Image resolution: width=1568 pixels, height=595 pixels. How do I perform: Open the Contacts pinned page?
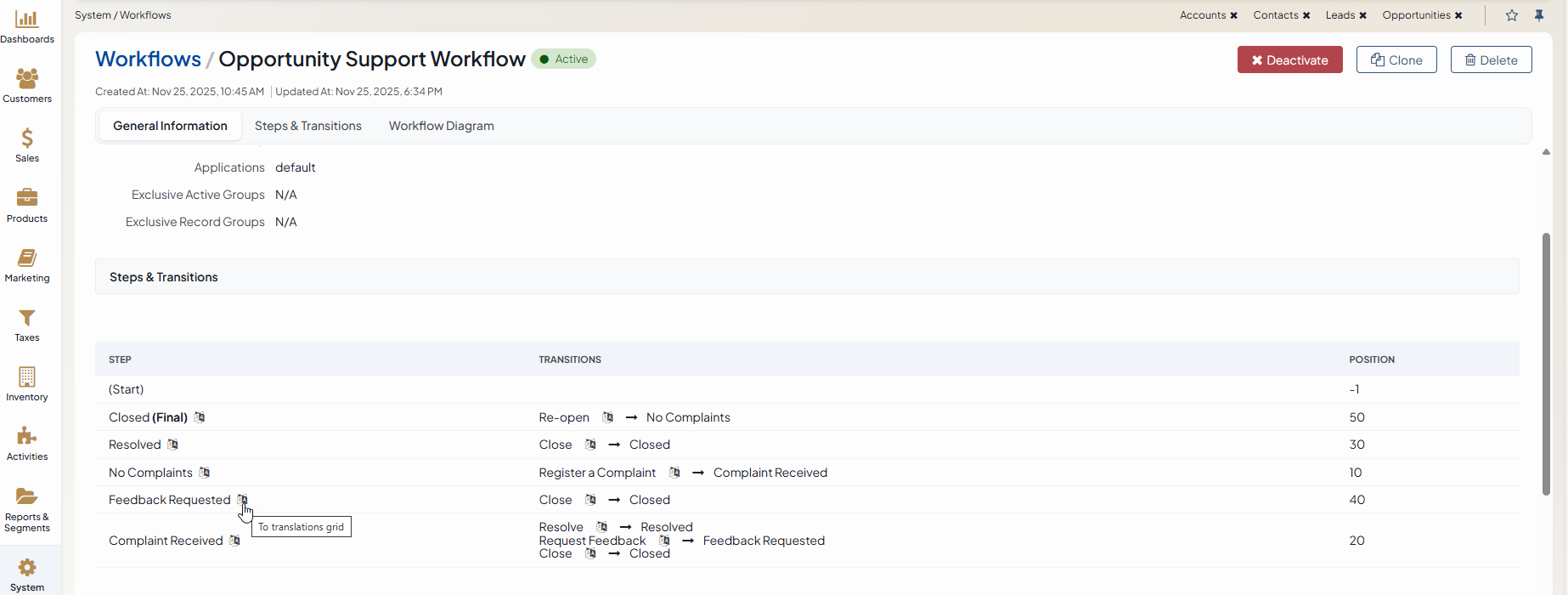[x=1276, y=15]
